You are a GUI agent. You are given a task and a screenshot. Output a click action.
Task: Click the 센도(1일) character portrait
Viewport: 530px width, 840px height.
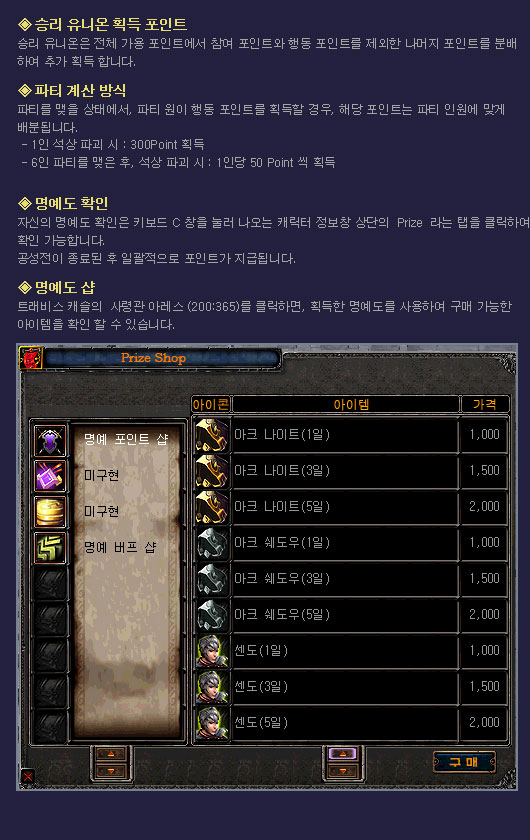coord(212,651)
